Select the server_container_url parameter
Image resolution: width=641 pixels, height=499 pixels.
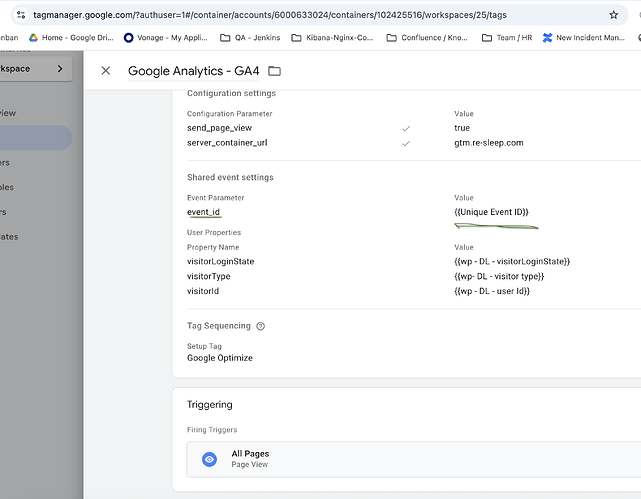[227, 143]
